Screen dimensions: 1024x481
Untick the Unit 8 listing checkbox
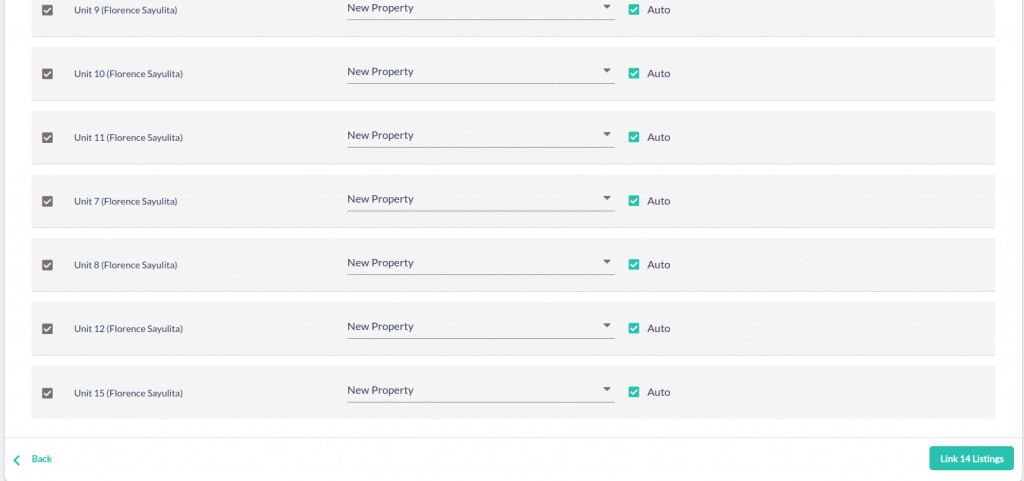pyautogui.click(x=47, y=265)
